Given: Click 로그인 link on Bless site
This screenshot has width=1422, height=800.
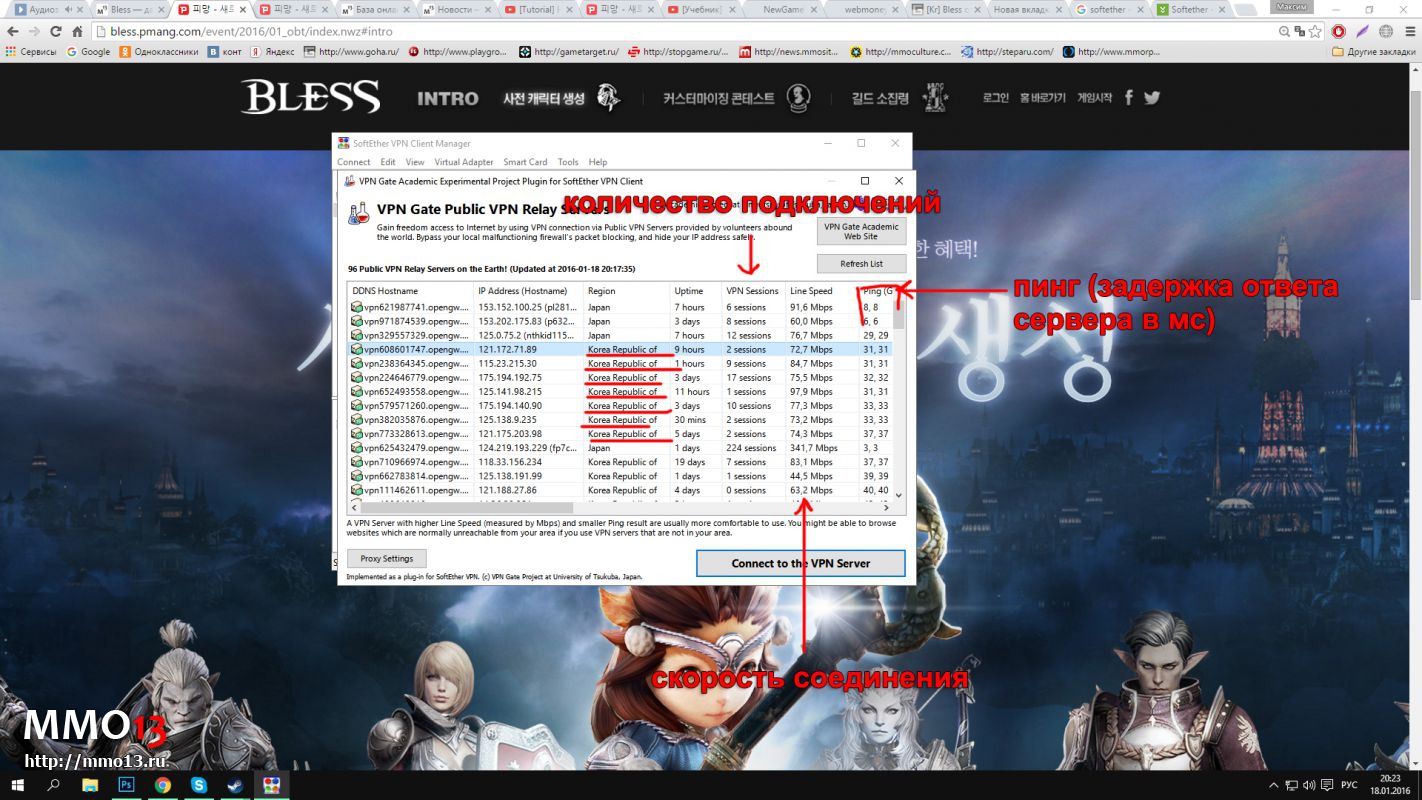Looking at the screenshot, I should [995, 98].
